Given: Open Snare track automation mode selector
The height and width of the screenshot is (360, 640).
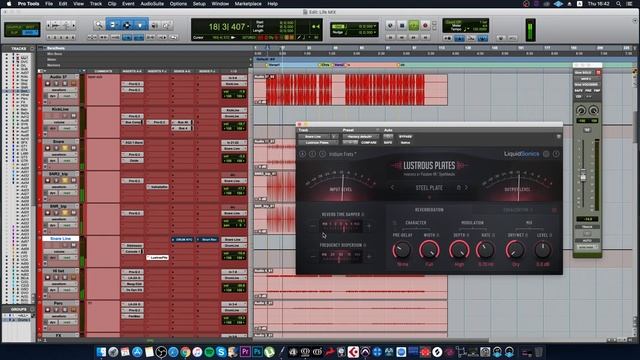Looking at the screenshot, I should (67, 160).
